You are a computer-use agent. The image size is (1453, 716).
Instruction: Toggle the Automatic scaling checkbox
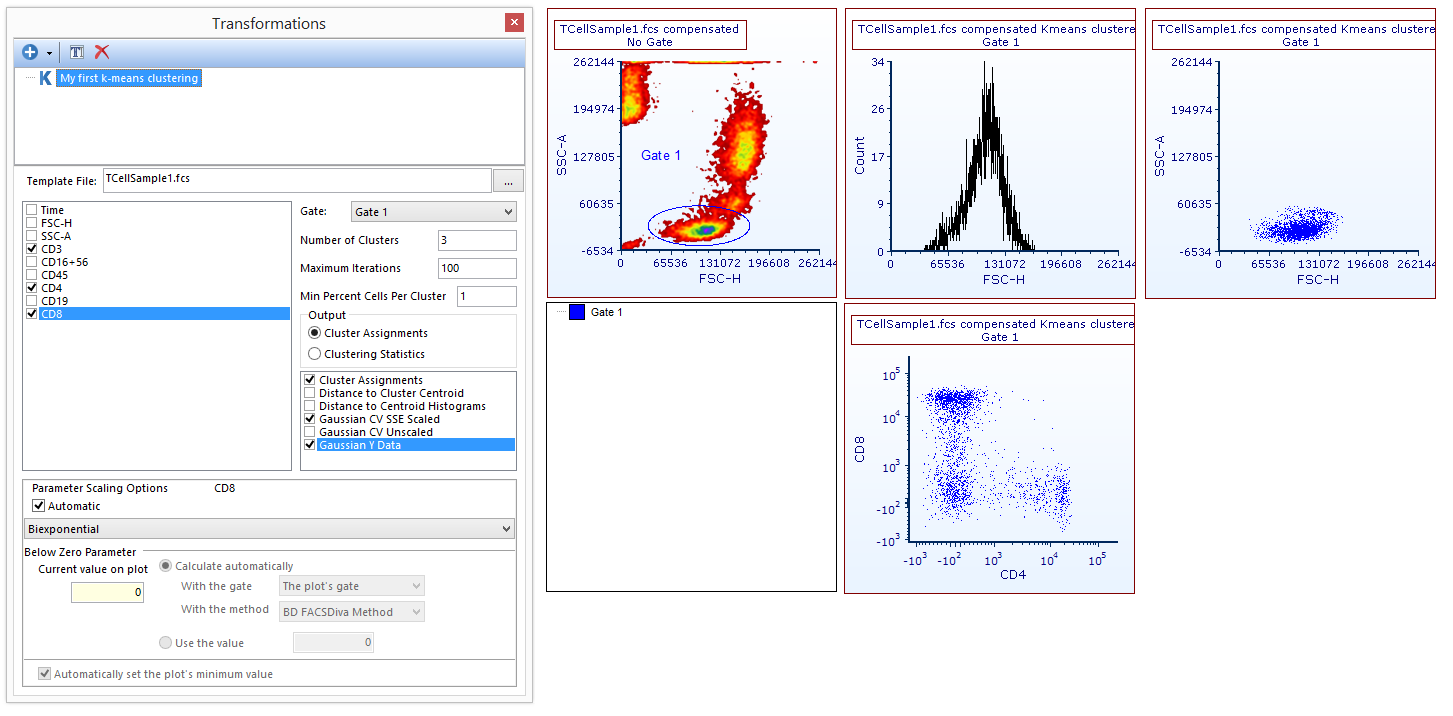click(x=39, y=506)
